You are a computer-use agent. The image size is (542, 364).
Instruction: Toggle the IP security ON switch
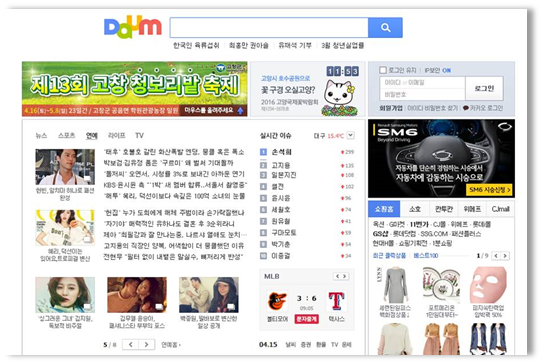click(x=447, y=71)
